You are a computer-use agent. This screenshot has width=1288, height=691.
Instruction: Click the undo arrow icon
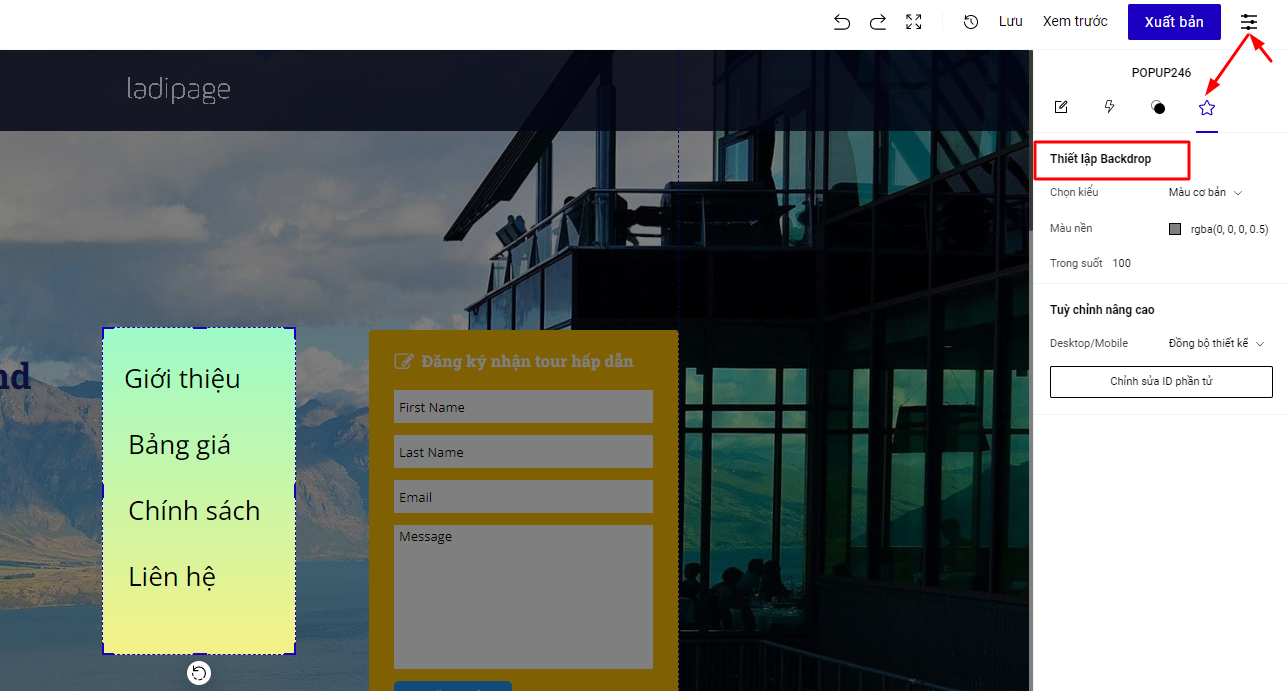tap(841, 22)
